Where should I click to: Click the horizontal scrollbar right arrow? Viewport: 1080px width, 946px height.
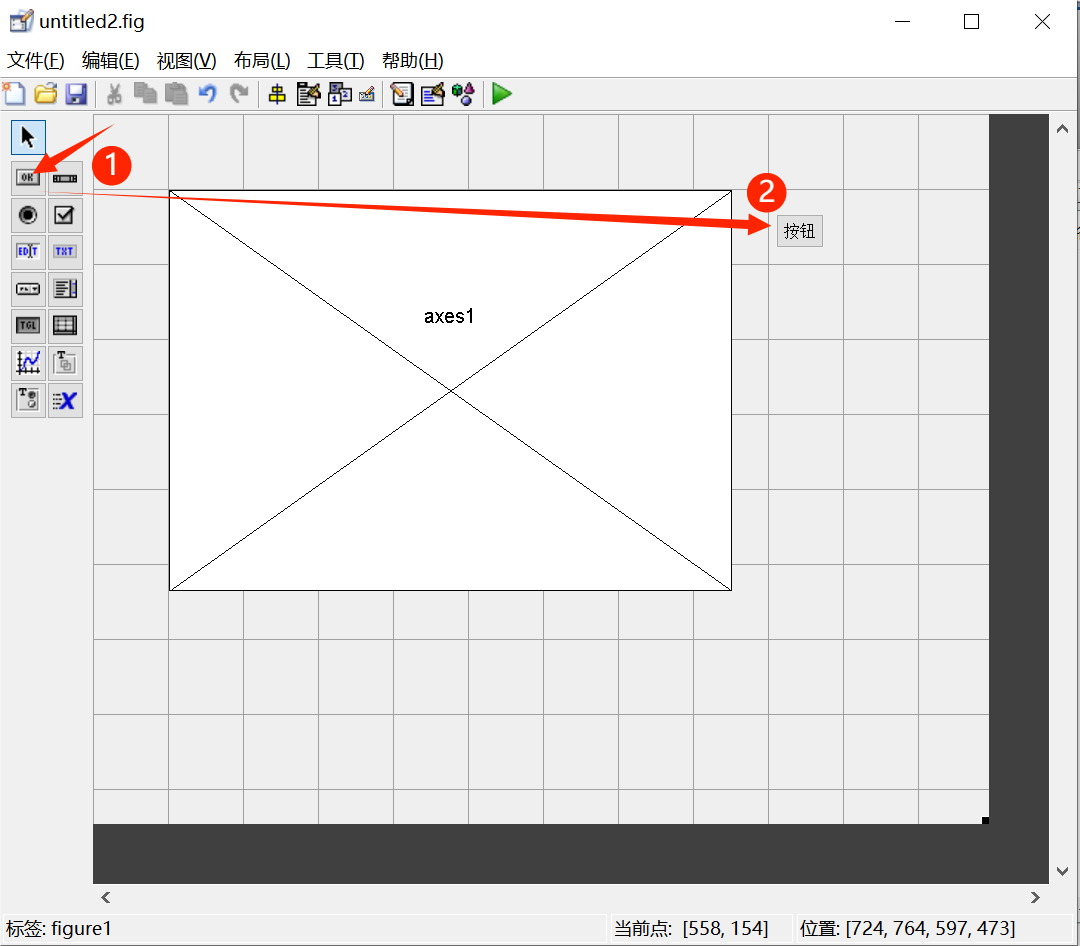pyautogui.click(x=1035, y=897)
